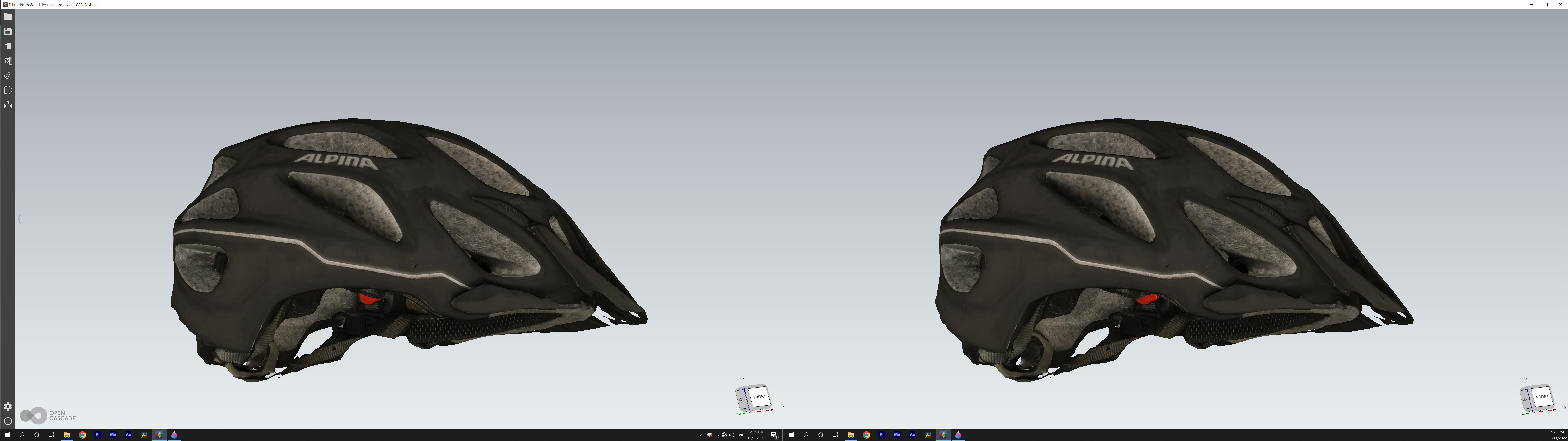The height and width of the screenshot is (441, 1568).
Task: Open the About info icon
Action: [x=8, y=421]
